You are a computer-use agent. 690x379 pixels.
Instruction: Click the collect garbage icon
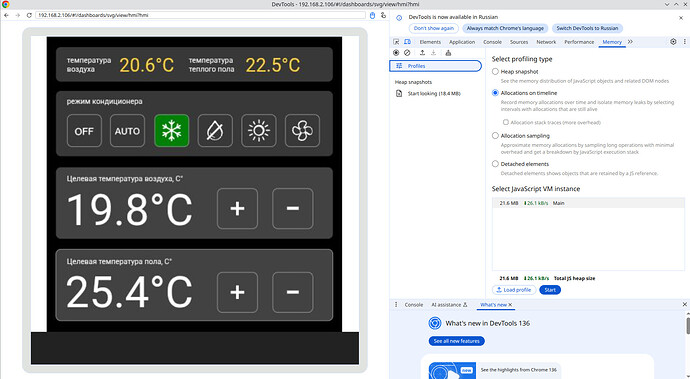pos(448,53)
